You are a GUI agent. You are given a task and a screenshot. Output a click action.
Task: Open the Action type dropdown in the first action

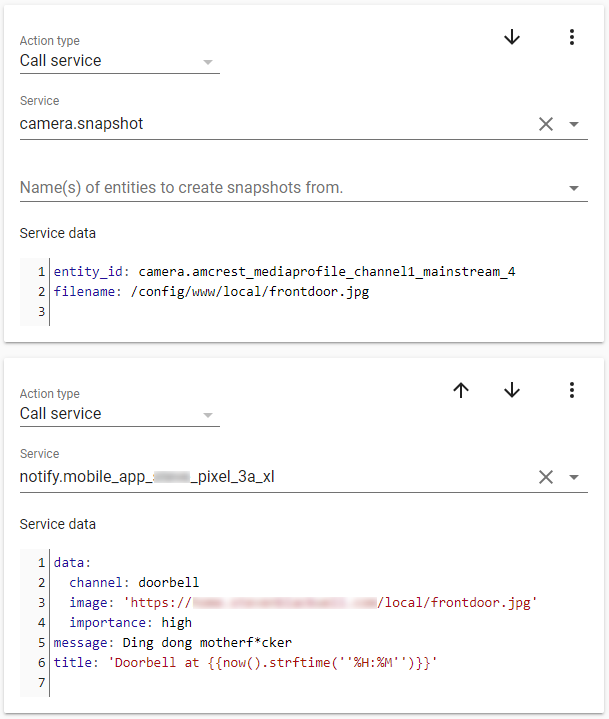tap(118, 61)
